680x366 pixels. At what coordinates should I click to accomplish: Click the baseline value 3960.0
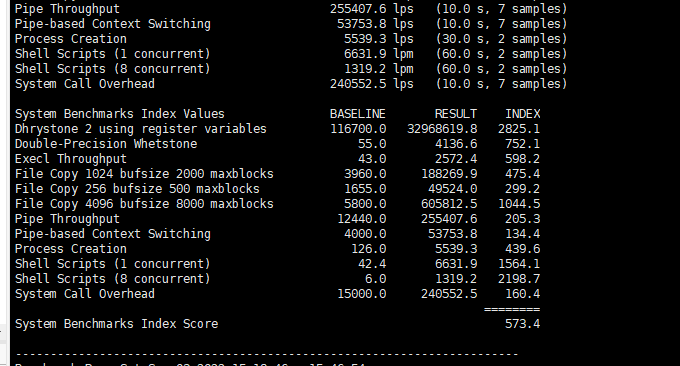365,174
